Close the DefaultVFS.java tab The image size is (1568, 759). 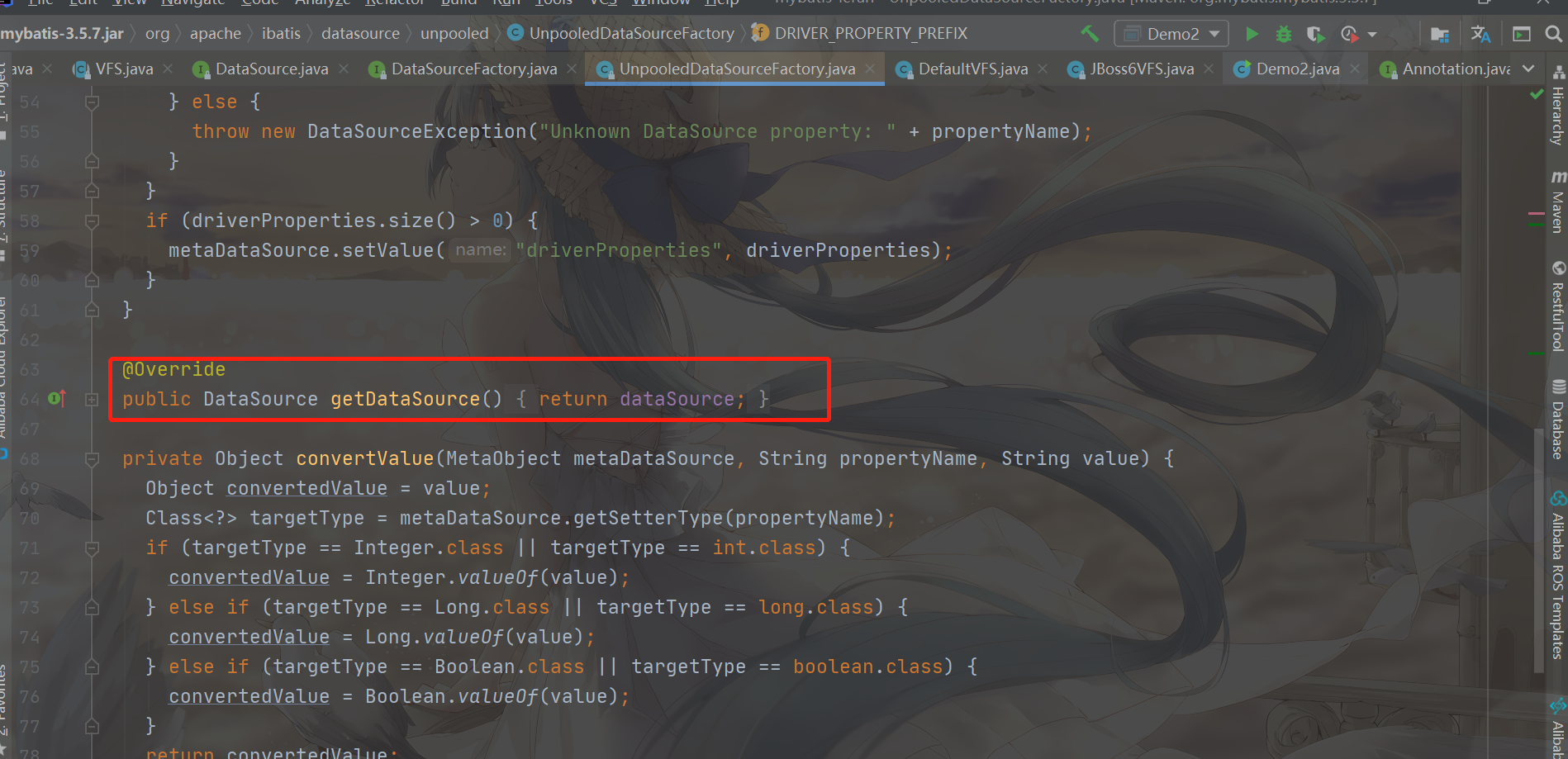click(x=1043, y=69)
